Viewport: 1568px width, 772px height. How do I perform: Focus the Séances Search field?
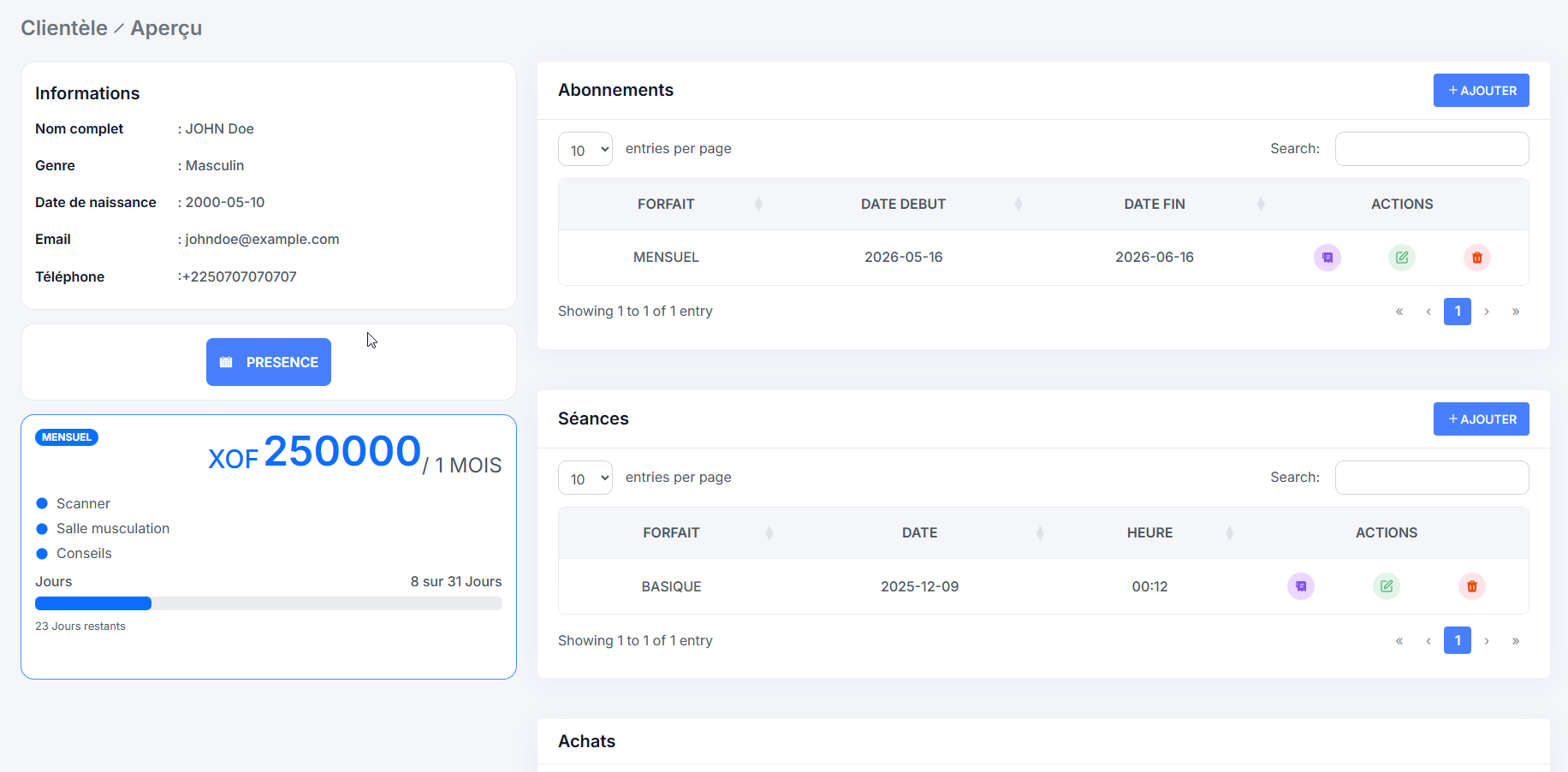pos(1432,478)
